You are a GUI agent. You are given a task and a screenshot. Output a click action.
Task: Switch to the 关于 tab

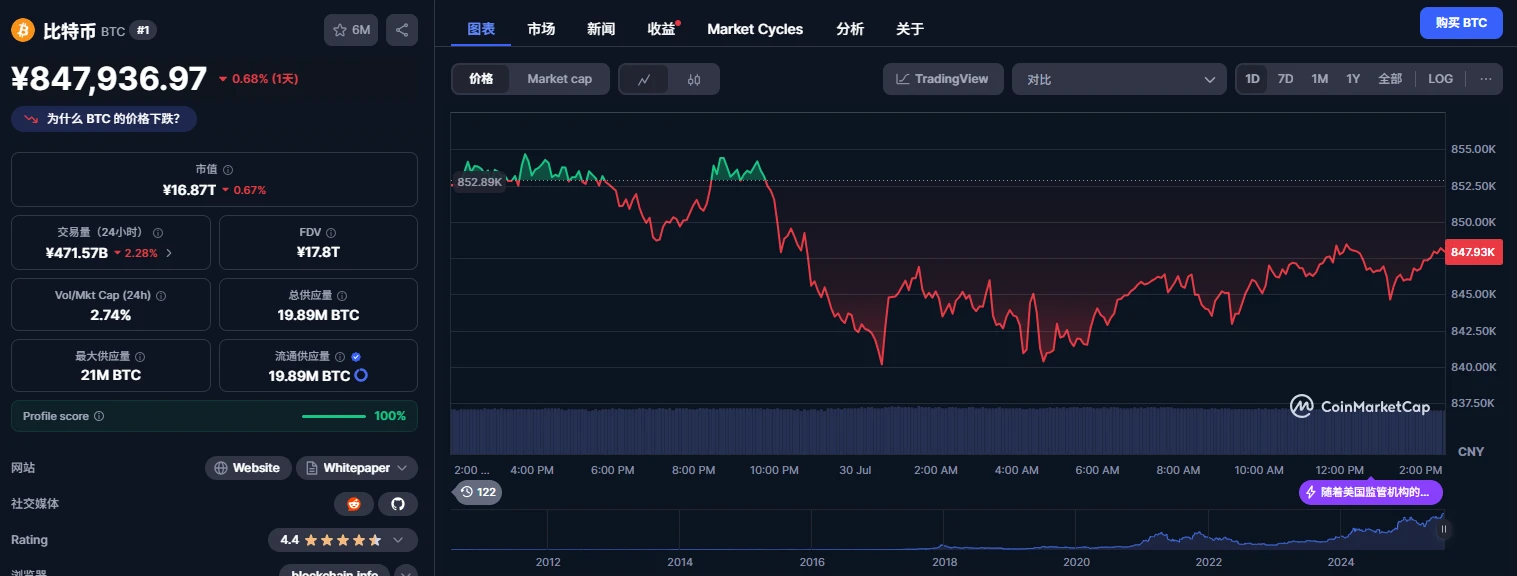910,29
